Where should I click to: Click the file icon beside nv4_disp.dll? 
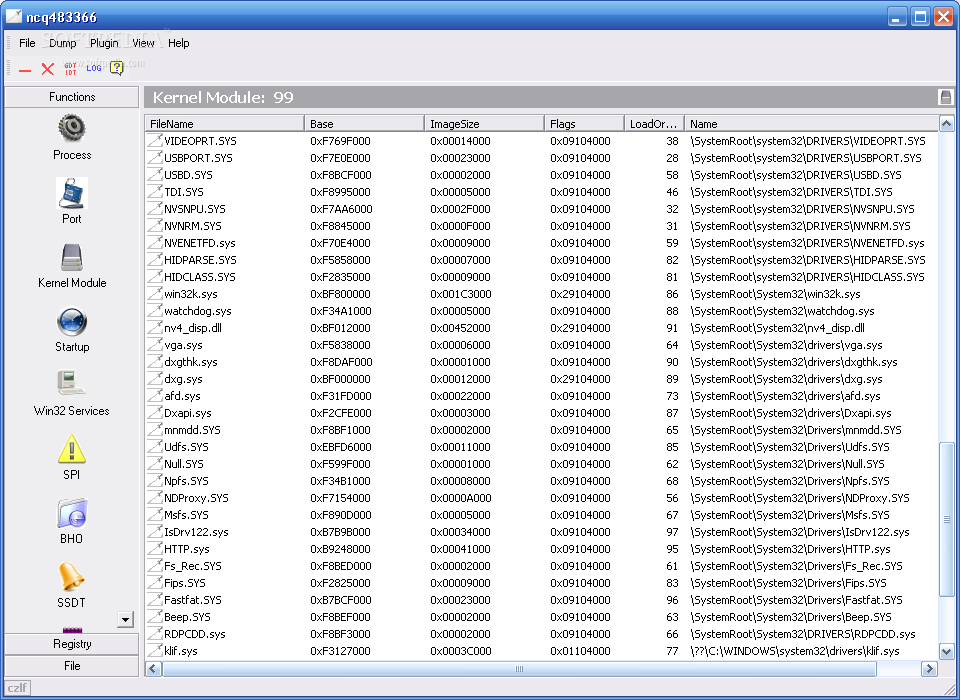(155, 328)
